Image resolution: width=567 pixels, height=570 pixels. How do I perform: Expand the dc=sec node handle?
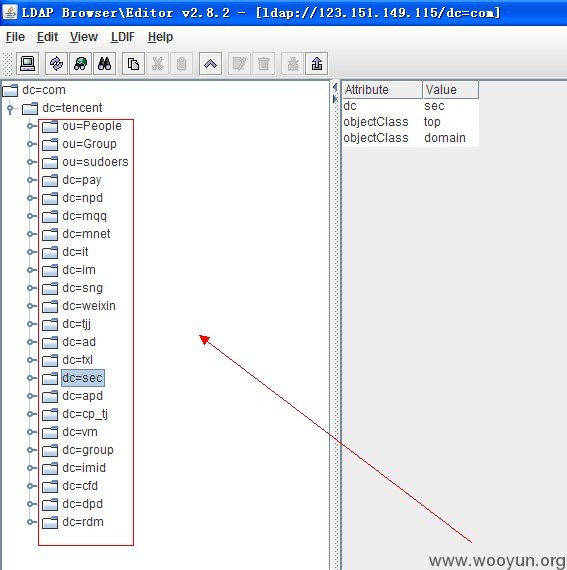(x=32, y=378)
